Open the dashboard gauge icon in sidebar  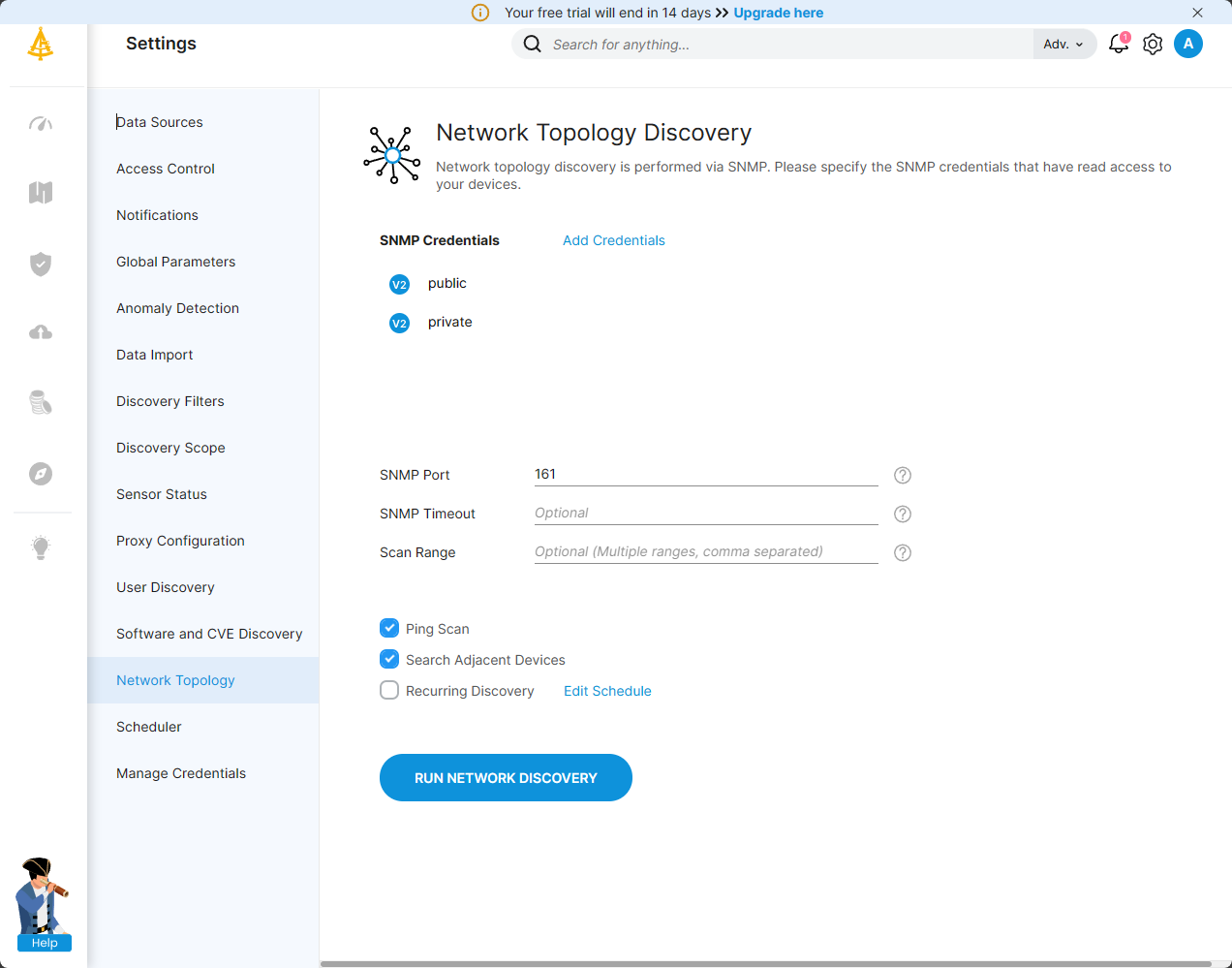(41, 123)
